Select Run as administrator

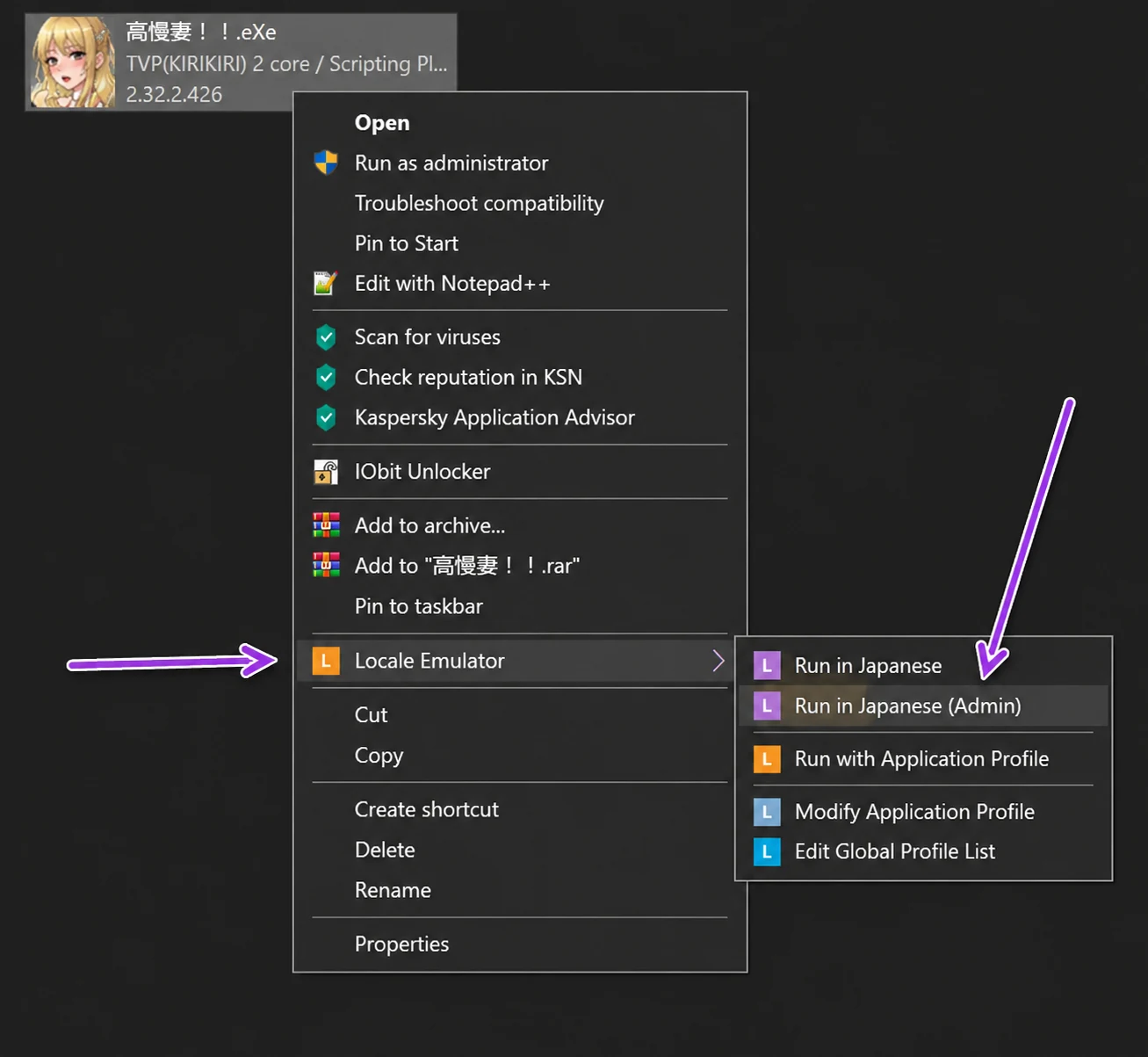tap(520, 163)
